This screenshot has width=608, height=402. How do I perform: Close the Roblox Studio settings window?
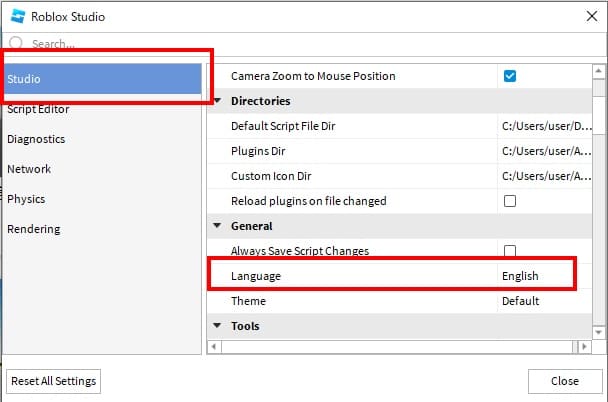click(x=592, y=16)
